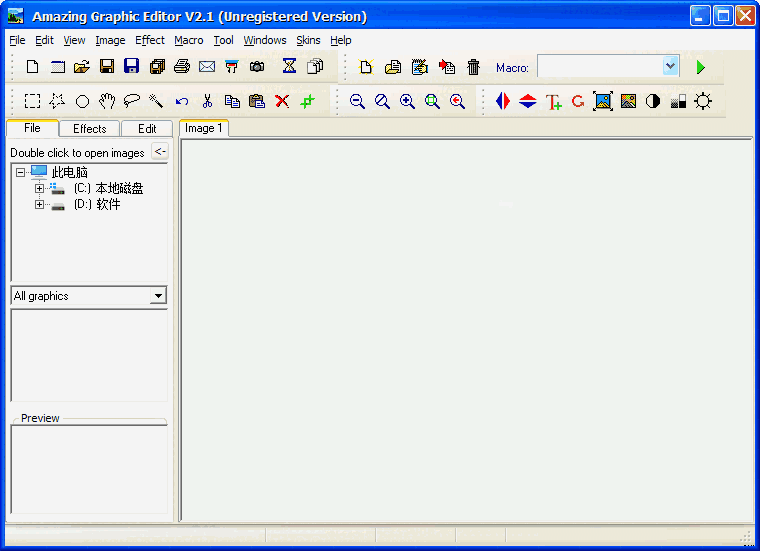Open the Effect menu
The image size is (760, 551).
(x=150, y=40)
